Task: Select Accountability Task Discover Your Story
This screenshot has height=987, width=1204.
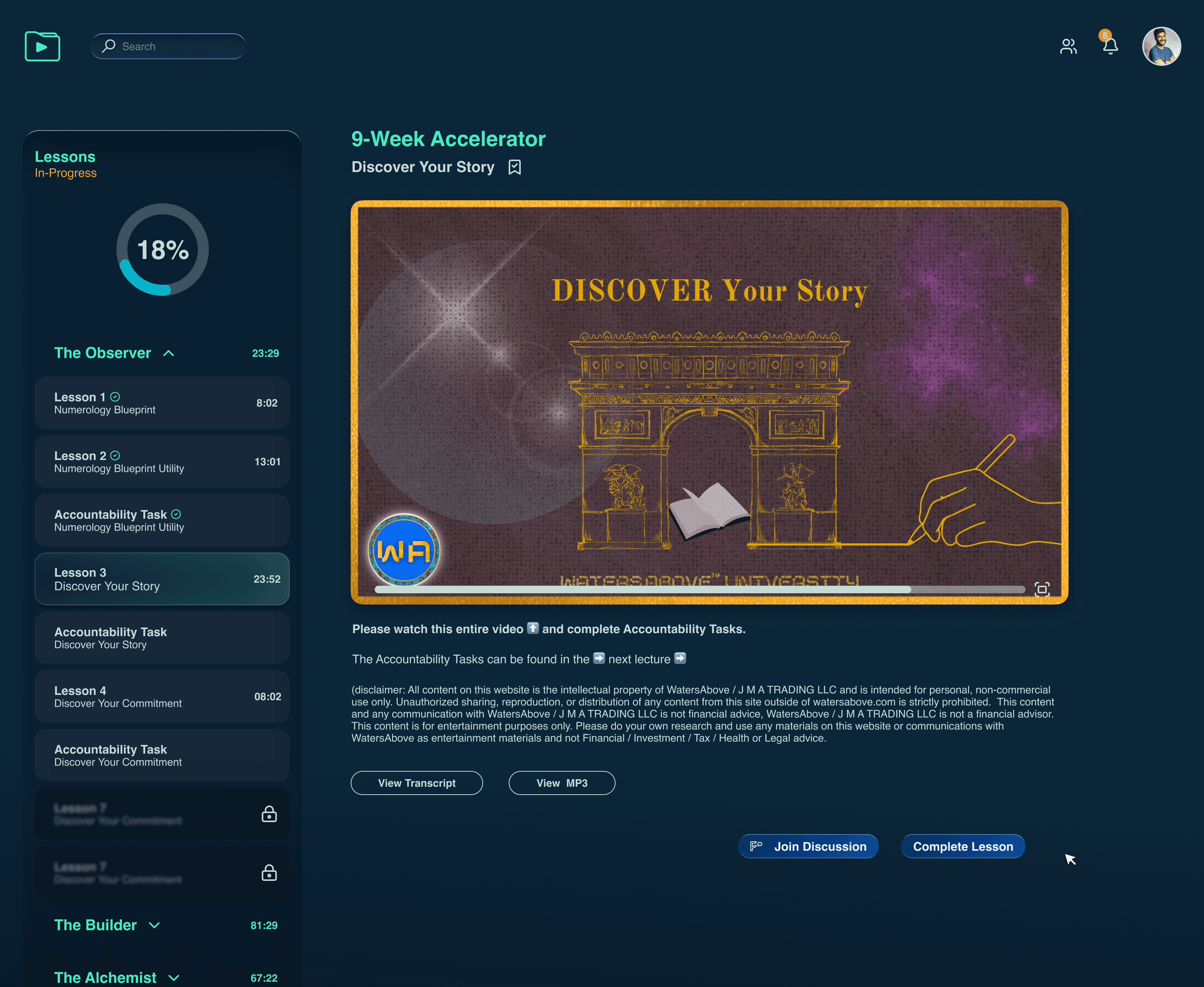Action: (x=162, y=638)
